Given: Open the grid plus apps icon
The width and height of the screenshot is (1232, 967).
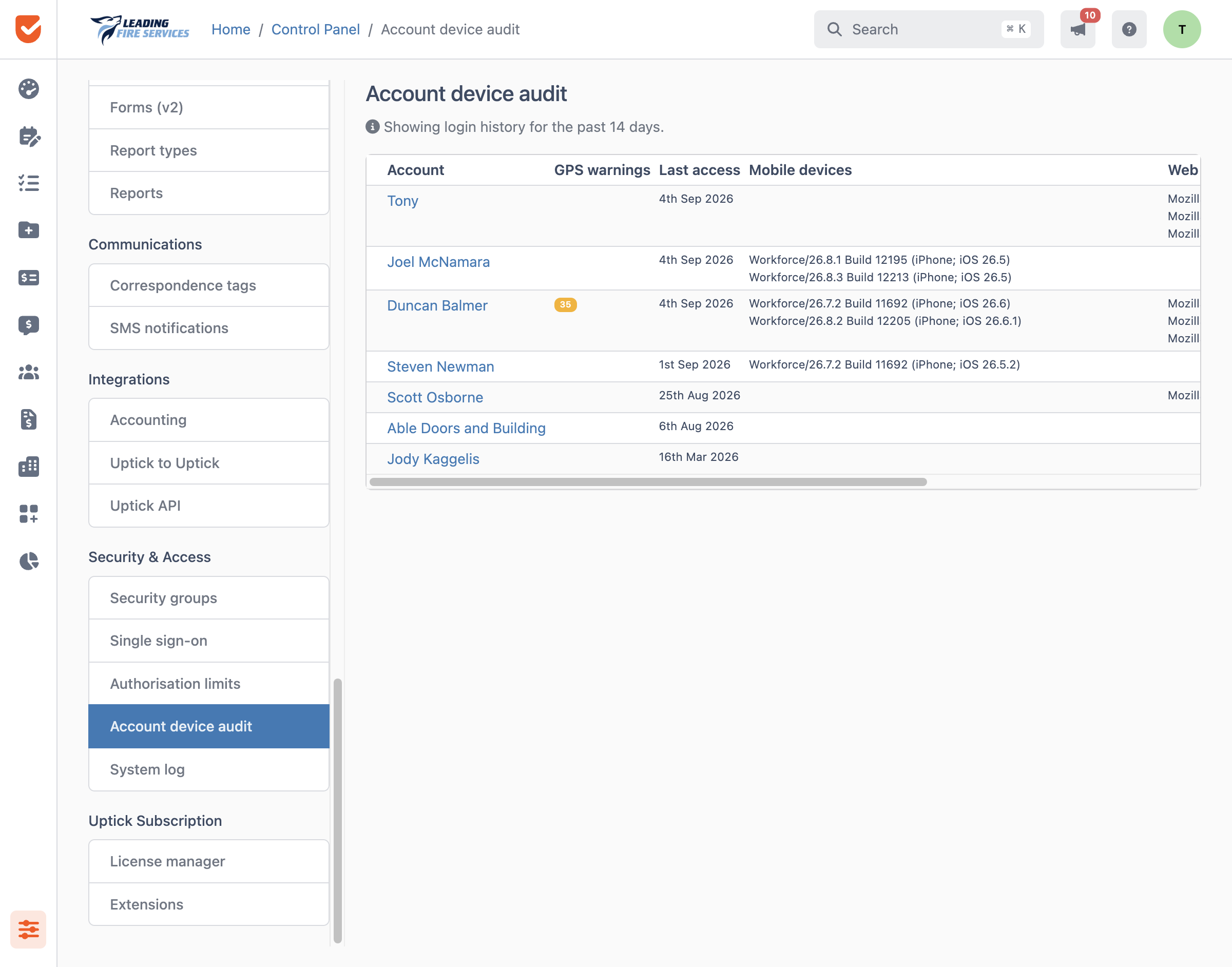Looking at the screenshot, I should [x=28, y=513].
